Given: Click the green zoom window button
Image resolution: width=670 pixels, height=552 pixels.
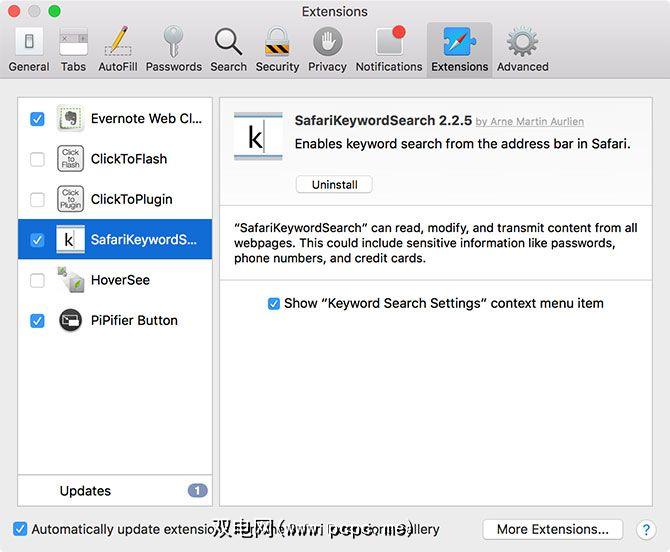Looking at the screenshot, I should [55, 11].
